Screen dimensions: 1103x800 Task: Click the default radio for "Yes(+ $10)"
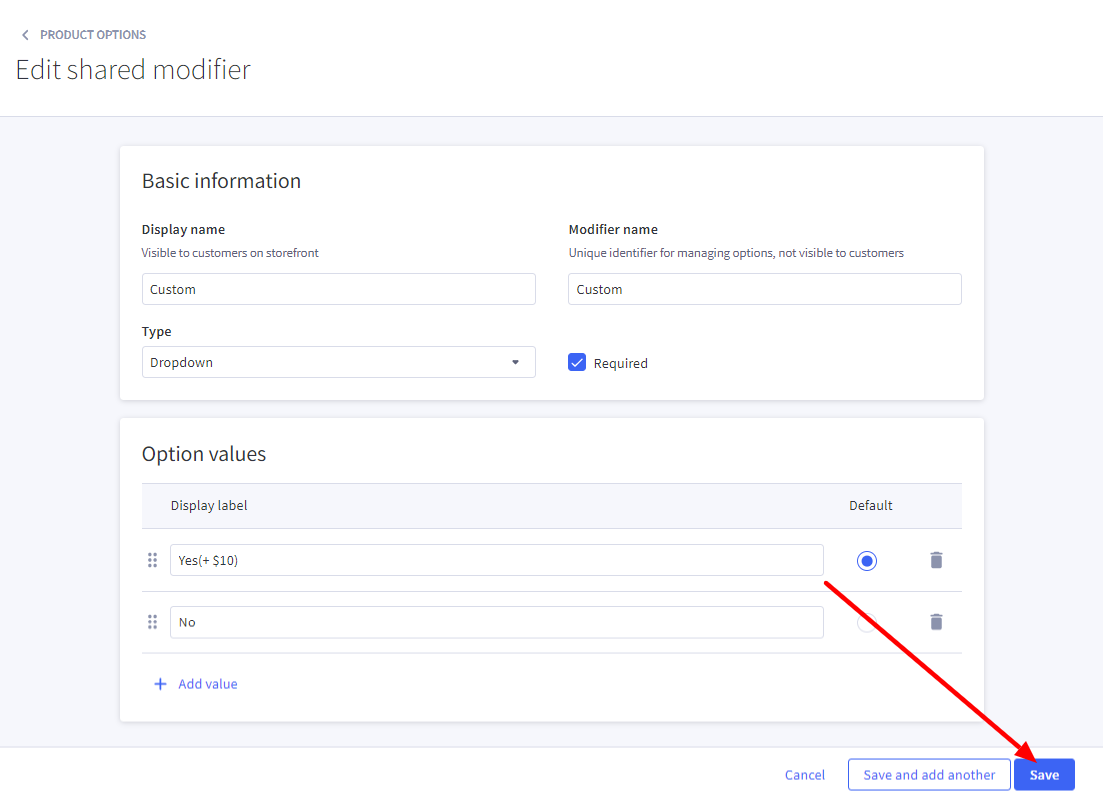[866, 560]
